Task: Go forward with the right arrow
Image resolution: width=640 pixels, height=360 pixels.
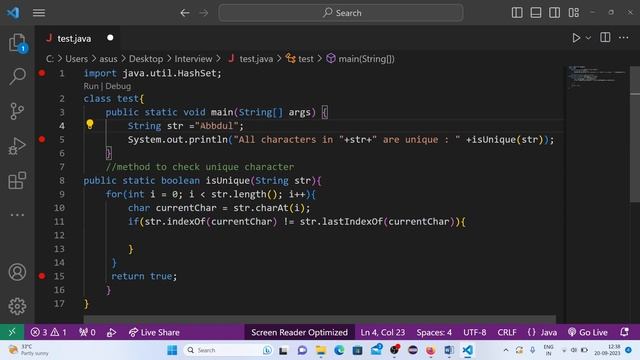Action: point(204,13)
